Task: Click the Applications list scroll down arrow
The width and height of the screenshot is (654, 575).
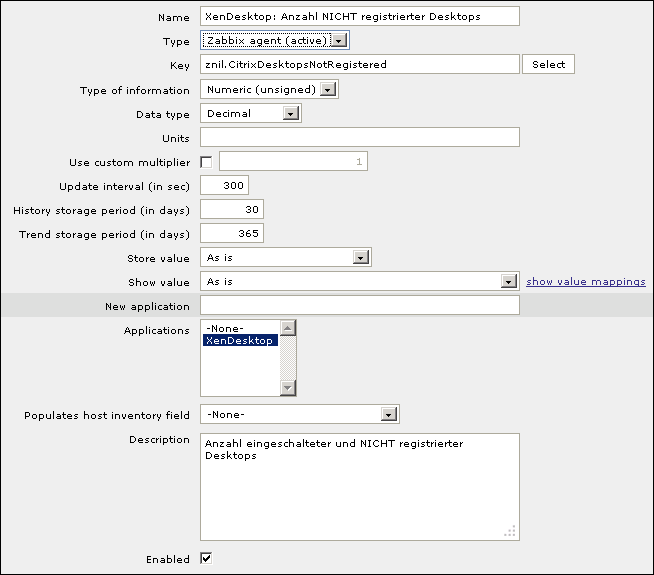Action: coord(288,388)
